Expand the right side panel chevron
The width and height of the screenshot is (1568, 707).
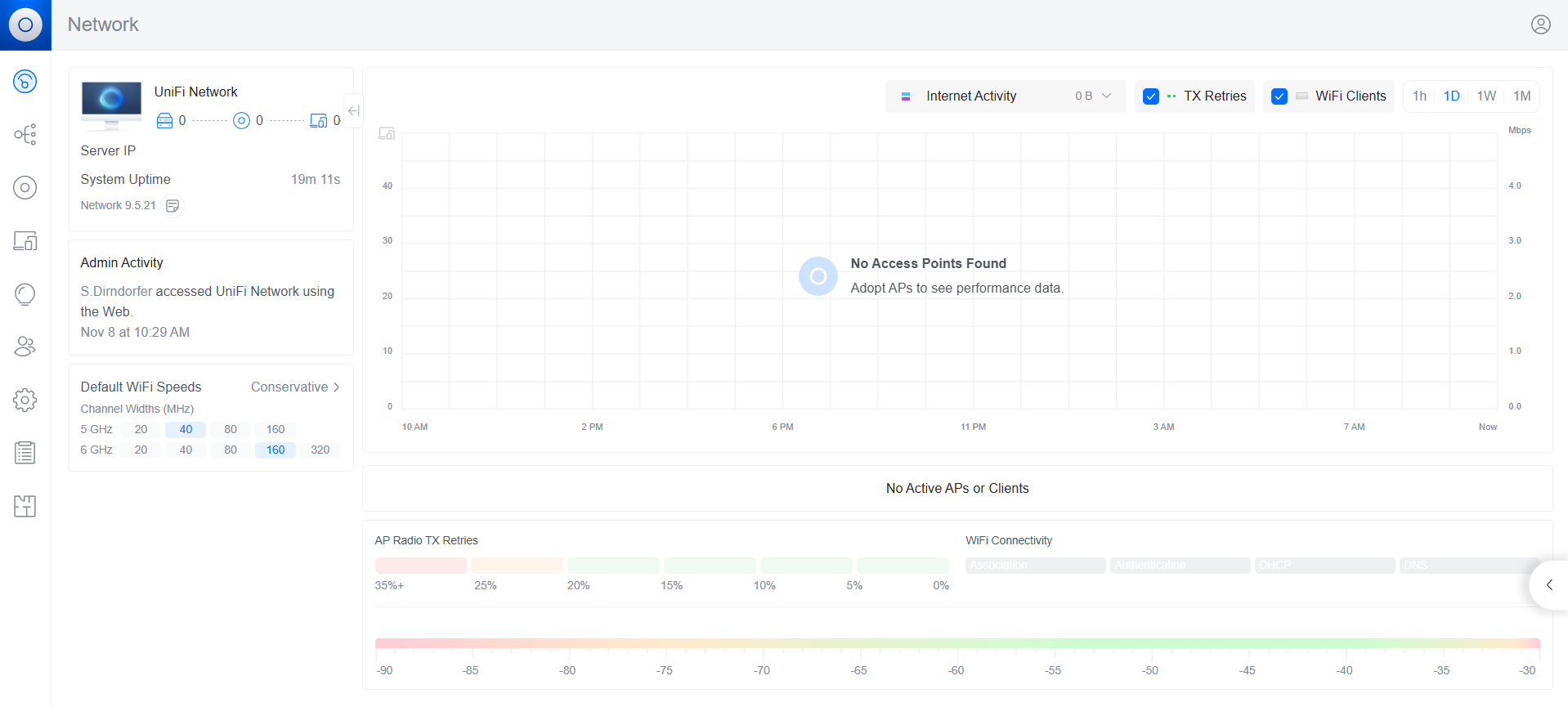click(x=1548, y=585)
